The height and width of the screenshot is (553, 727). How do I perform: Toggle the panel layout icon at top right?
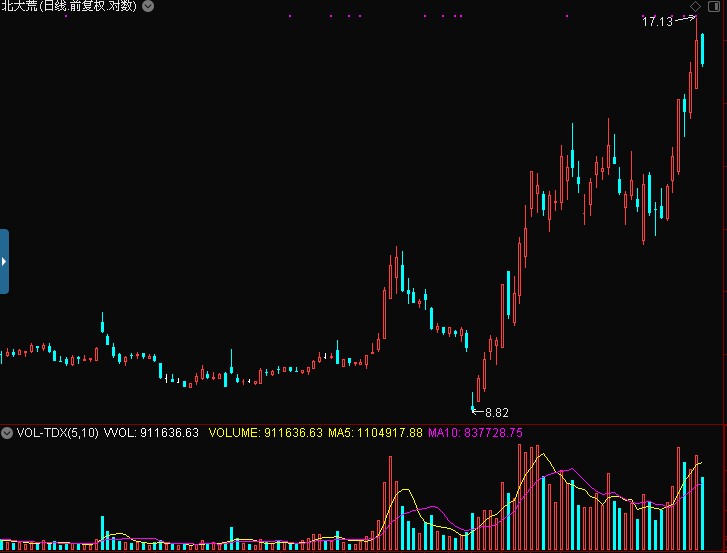pyautogui.click(x=714, y=6)
